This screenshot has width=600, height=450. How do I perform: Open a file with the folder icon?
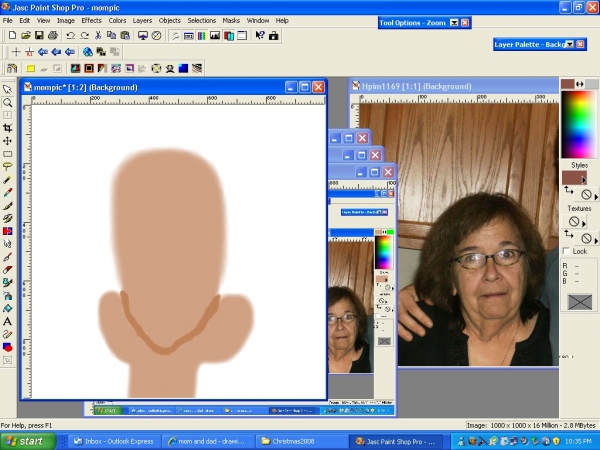pos(26,36)
